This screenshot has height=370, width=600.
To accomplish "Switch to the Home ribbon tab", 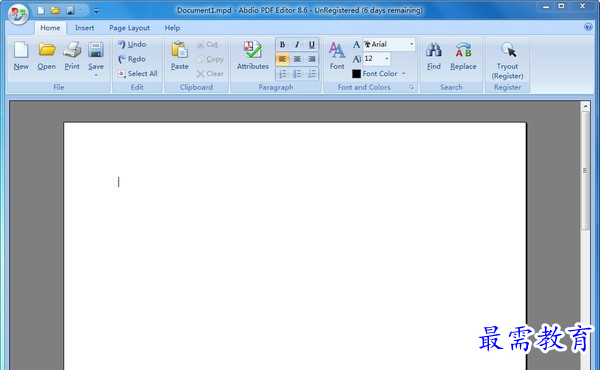I will (x=50, y=28).
